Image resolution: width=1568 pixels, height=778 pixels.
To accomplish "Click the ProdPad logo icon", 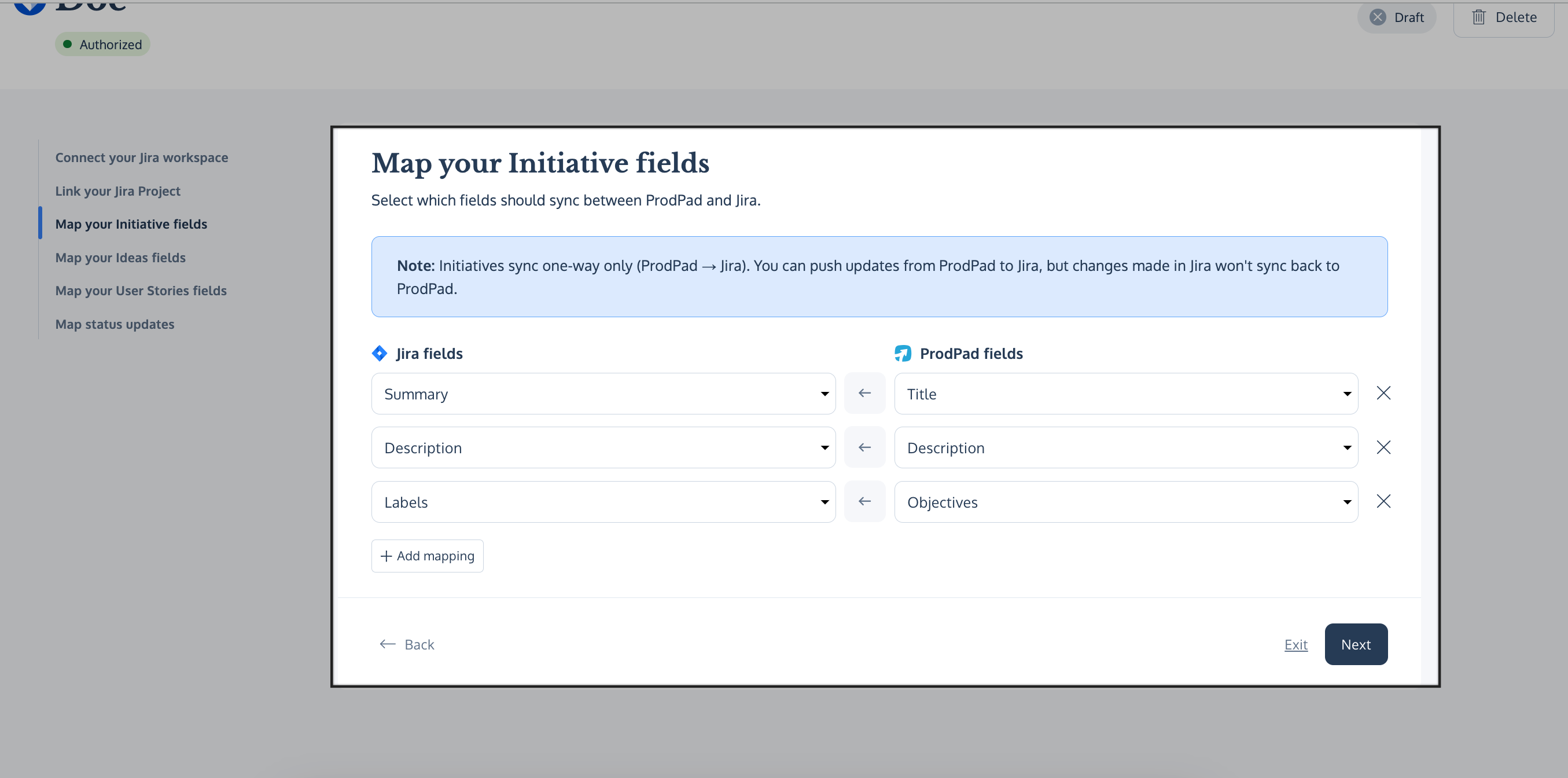I will click(x=903, y=353).
